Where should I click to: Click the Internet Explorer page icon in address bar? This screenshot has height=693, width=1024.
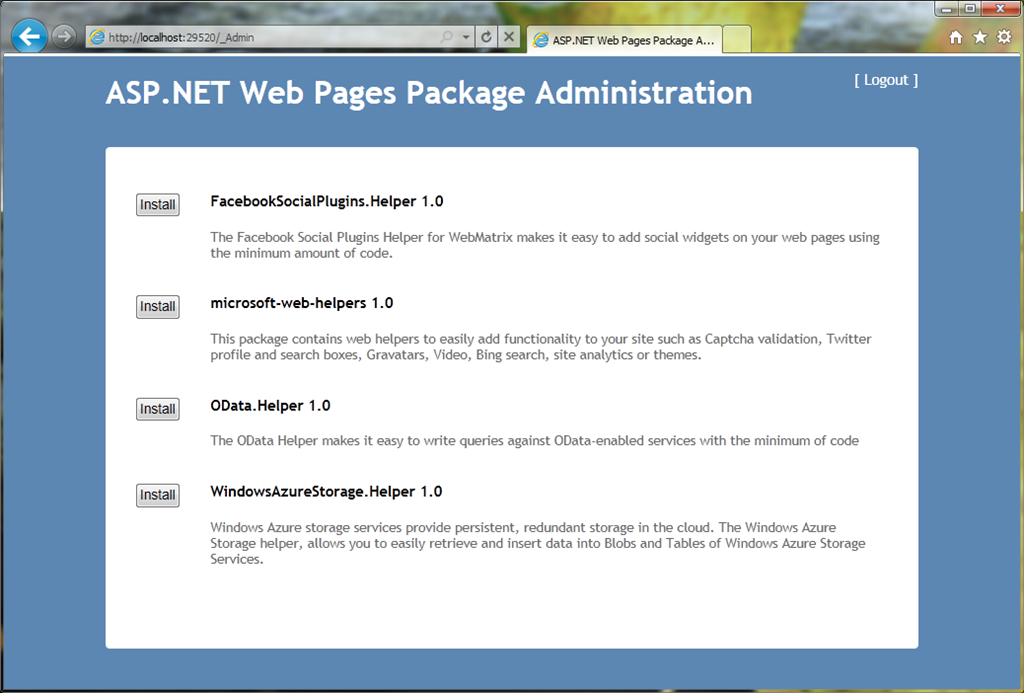tap(97, 37)
